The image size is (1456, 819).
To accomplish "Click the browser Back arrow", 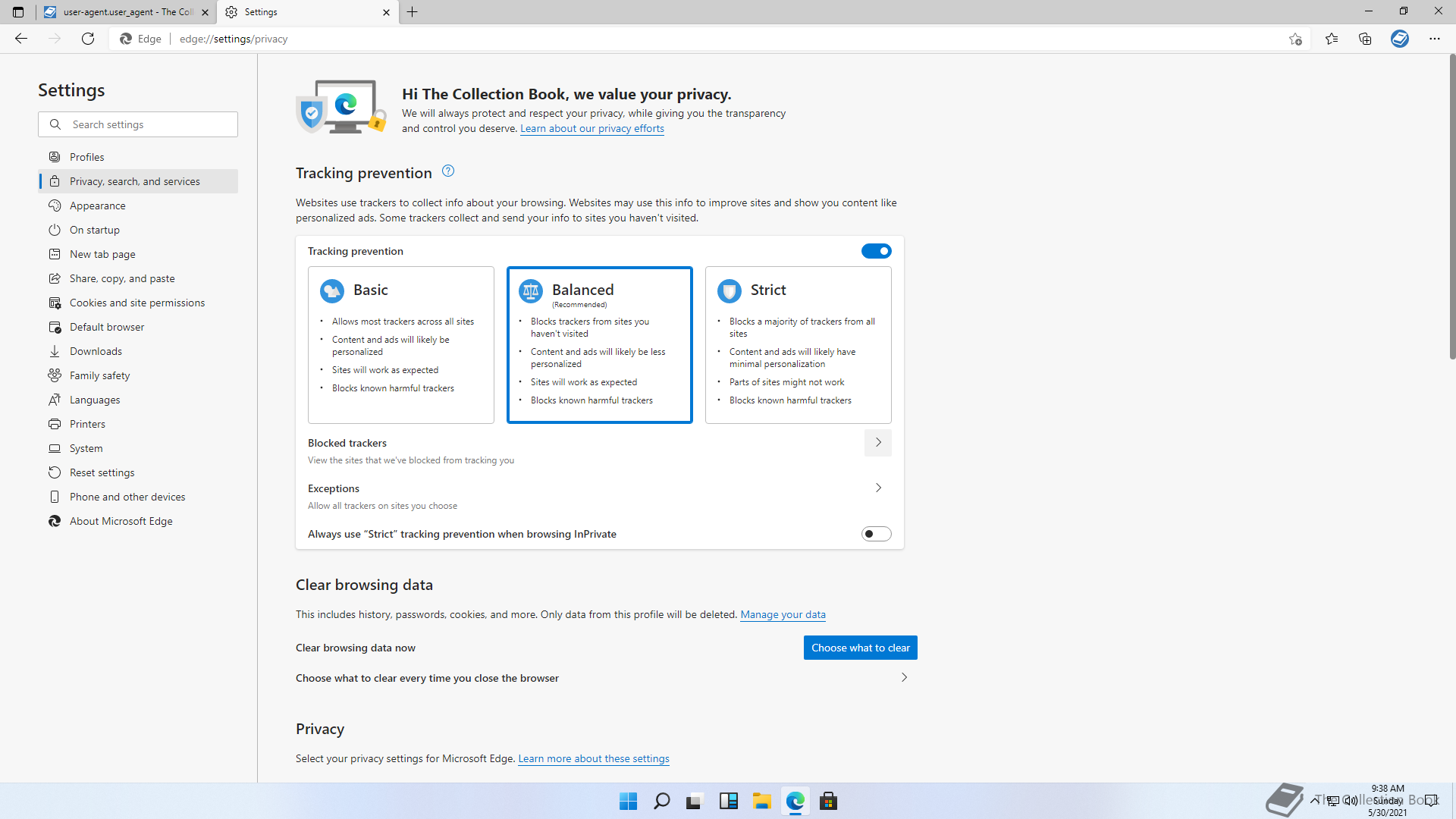I will (21, 39).
